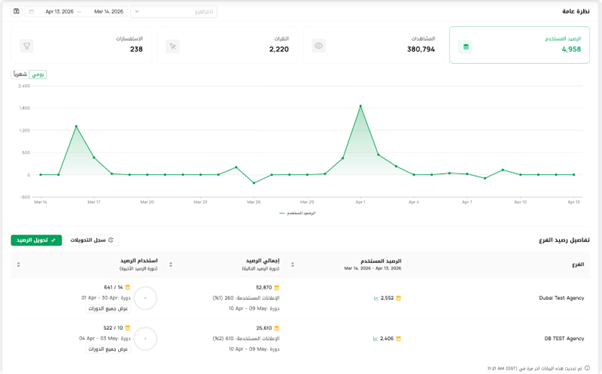Viewport: 602px width, 374px height.
Task: Click the coin icon beside 52,870
Action: 277,288
